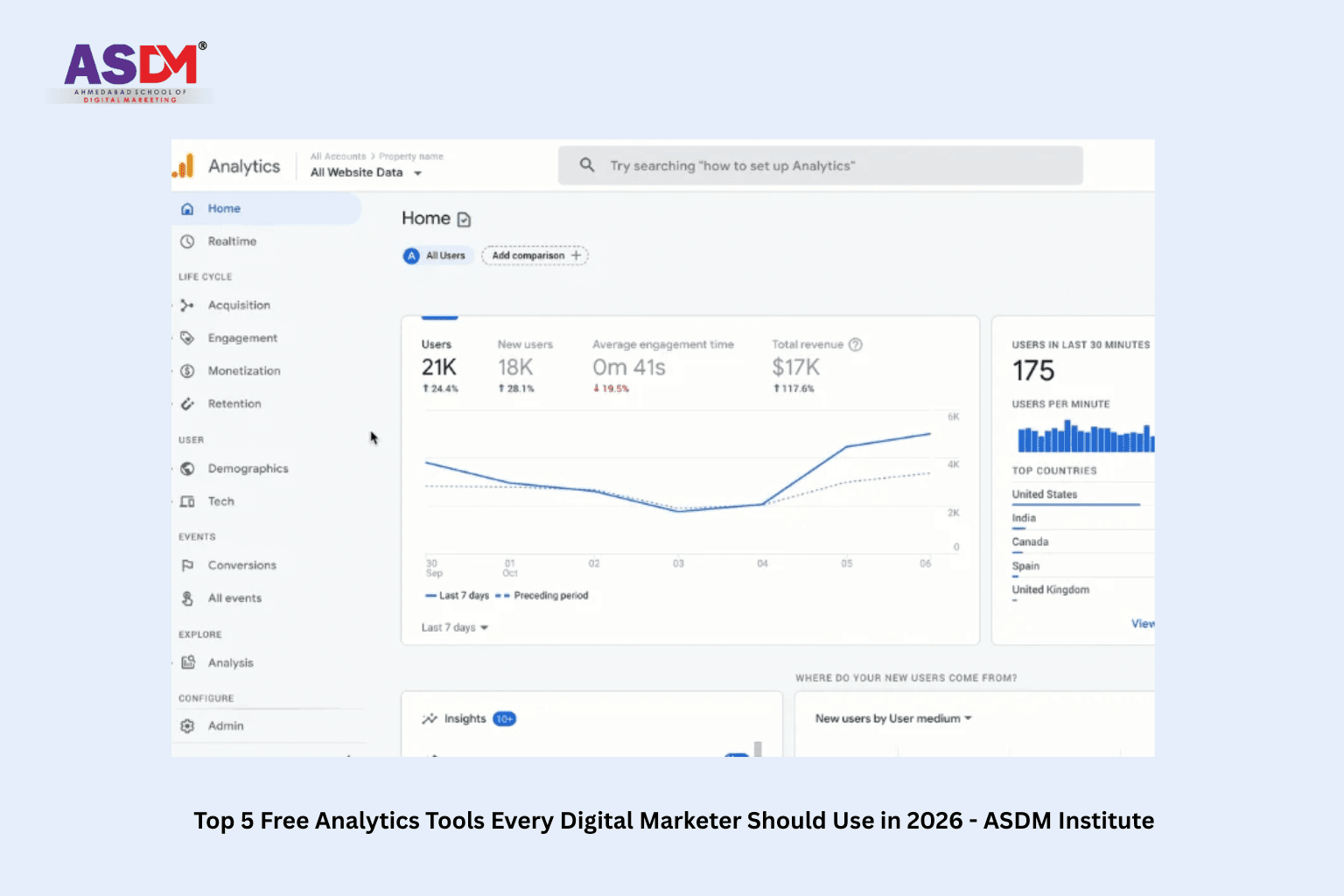The width and height of the screenshot is (1344, 896).
Task: Click the Home house icon in sidebar
Action: [187, 209]
